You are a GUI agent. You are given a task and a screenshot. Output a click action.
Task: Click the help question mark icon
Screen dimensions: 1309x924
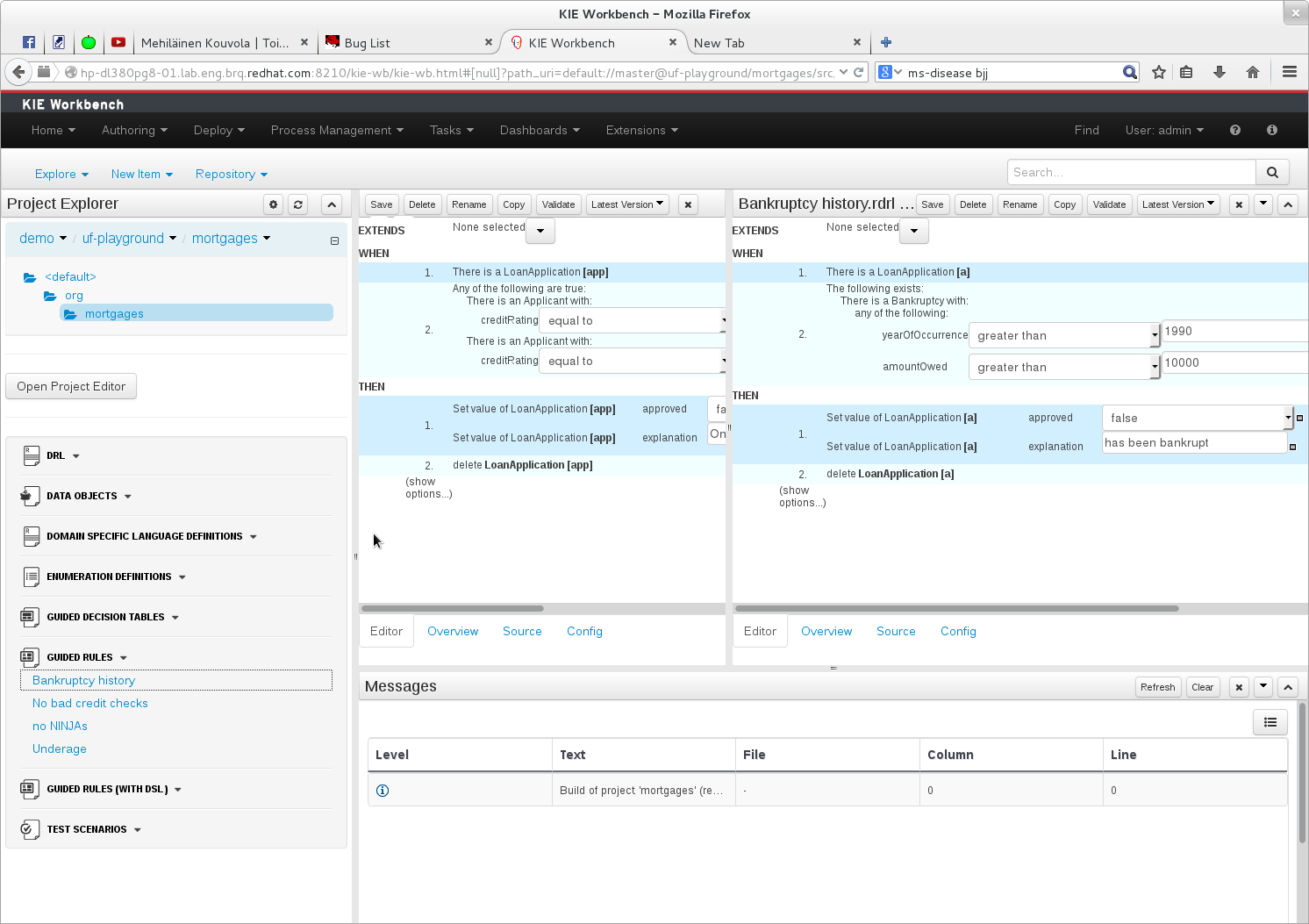point(1235,130)
